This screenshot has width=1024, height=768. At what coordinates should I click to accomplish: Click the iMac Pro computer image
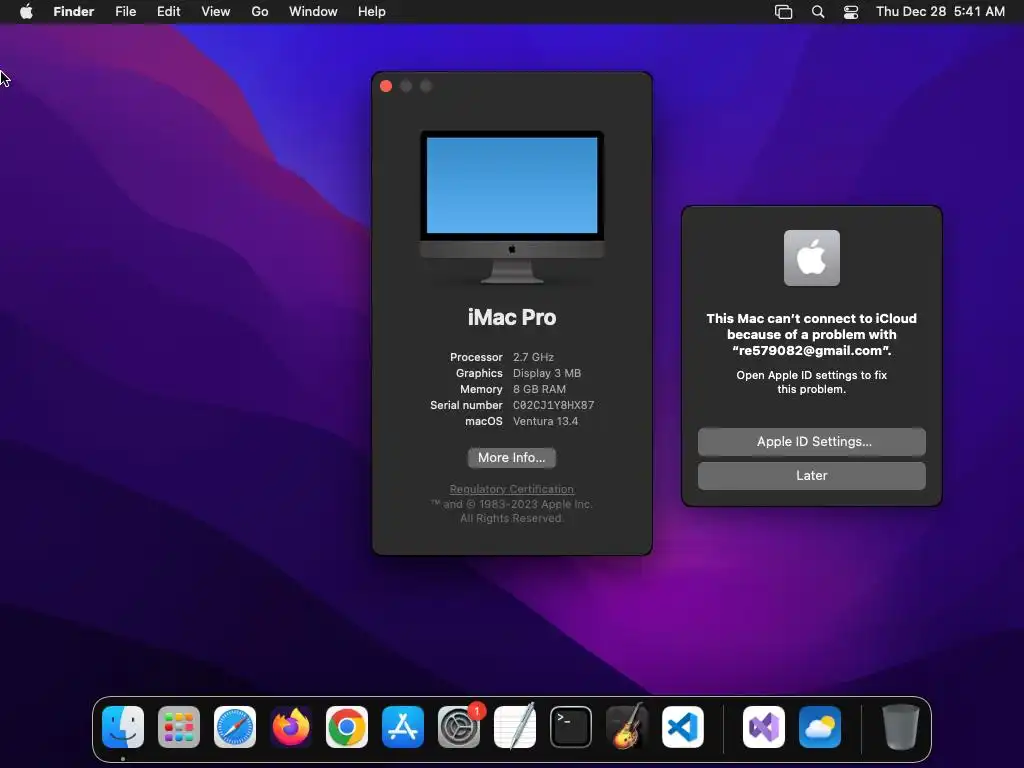tap(512, 207)
